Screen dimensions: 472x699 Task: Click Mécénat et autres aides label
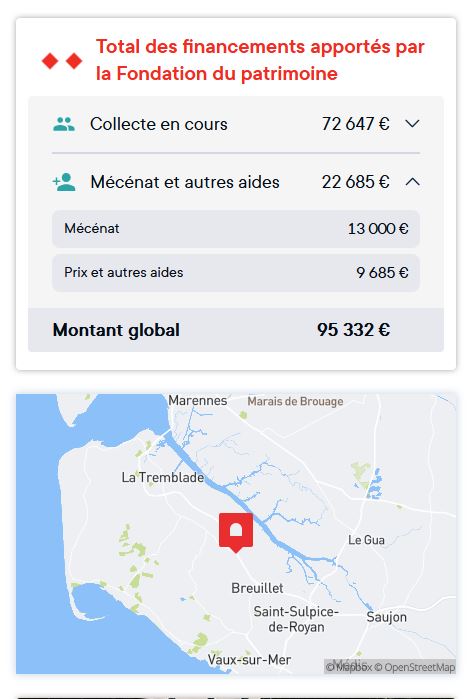coord(185,182)
